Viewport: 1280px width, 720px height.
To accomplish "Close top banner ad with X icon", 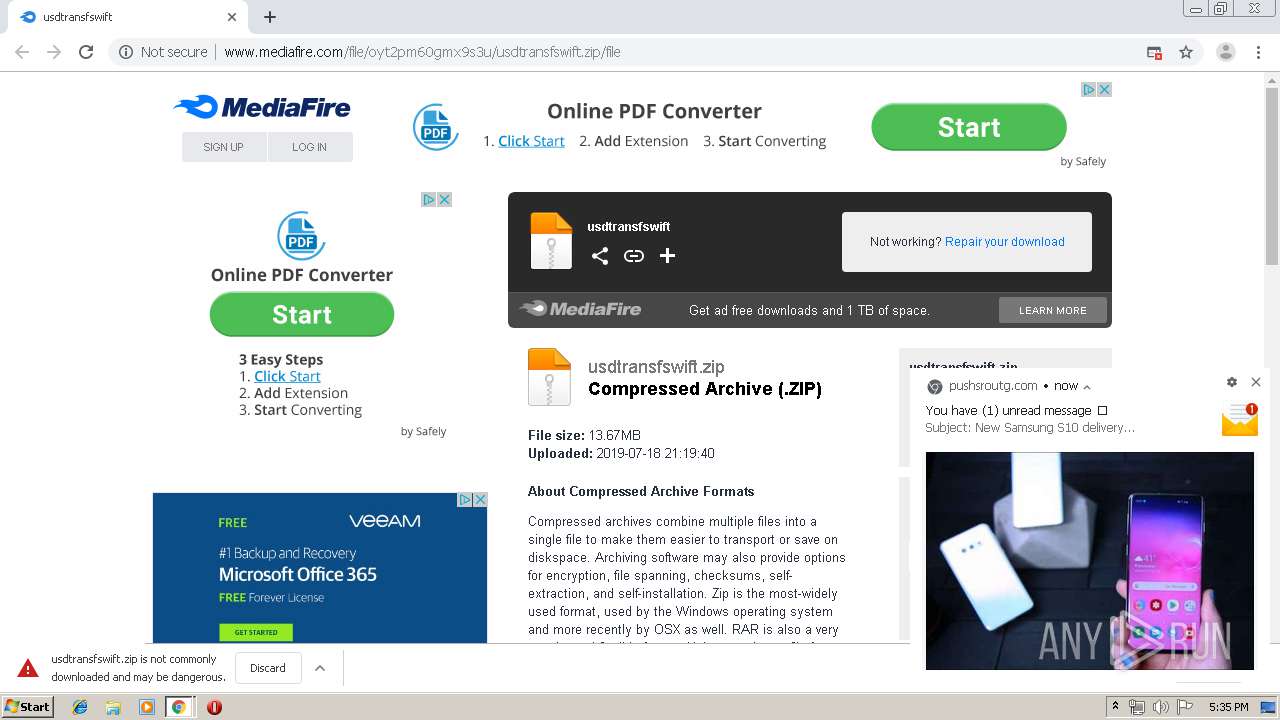I will click(1104, 89).
